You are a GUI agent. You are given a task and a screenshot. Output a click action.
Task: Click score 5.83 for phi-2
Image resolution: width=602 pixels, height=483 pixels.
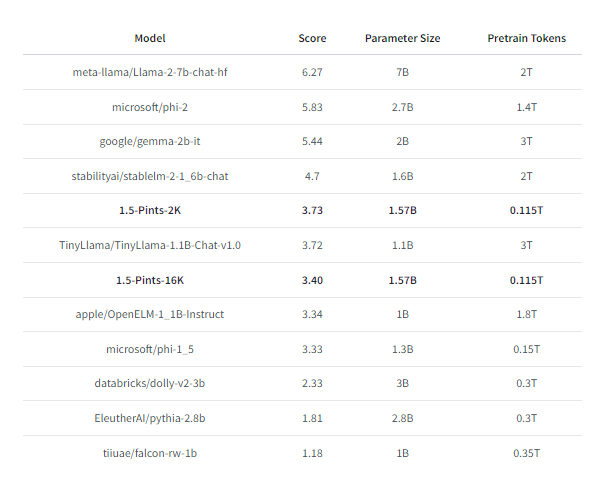tap(312, 107)
